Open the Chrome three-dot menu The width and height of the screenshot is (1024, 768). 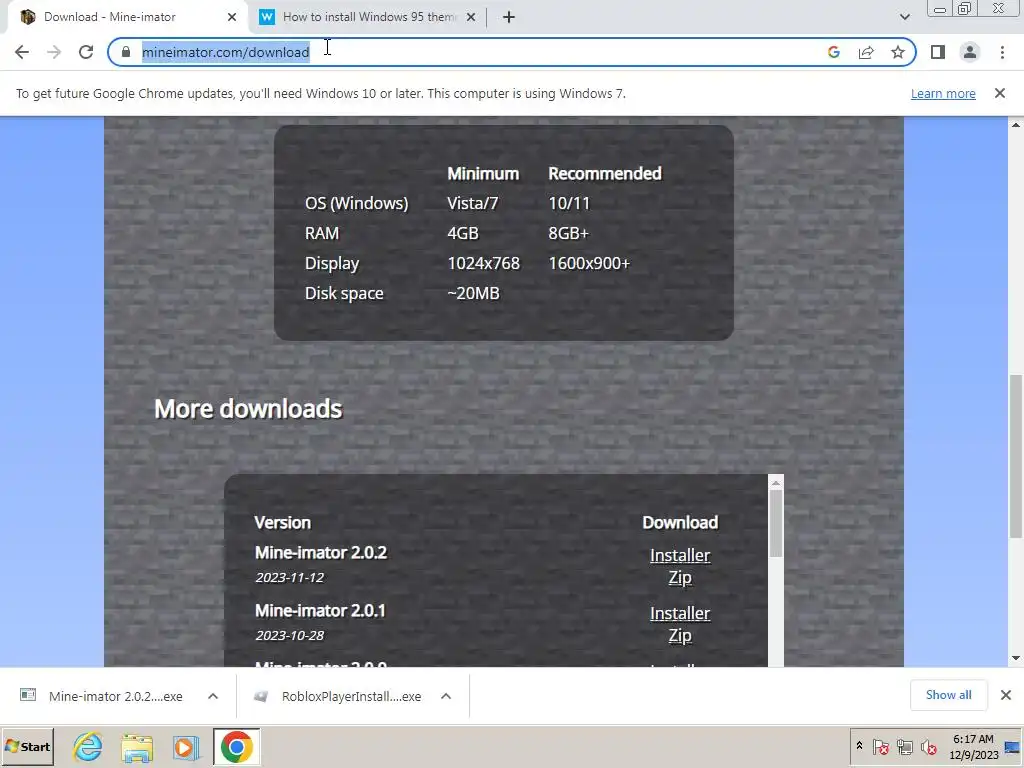click(1002, 52)
